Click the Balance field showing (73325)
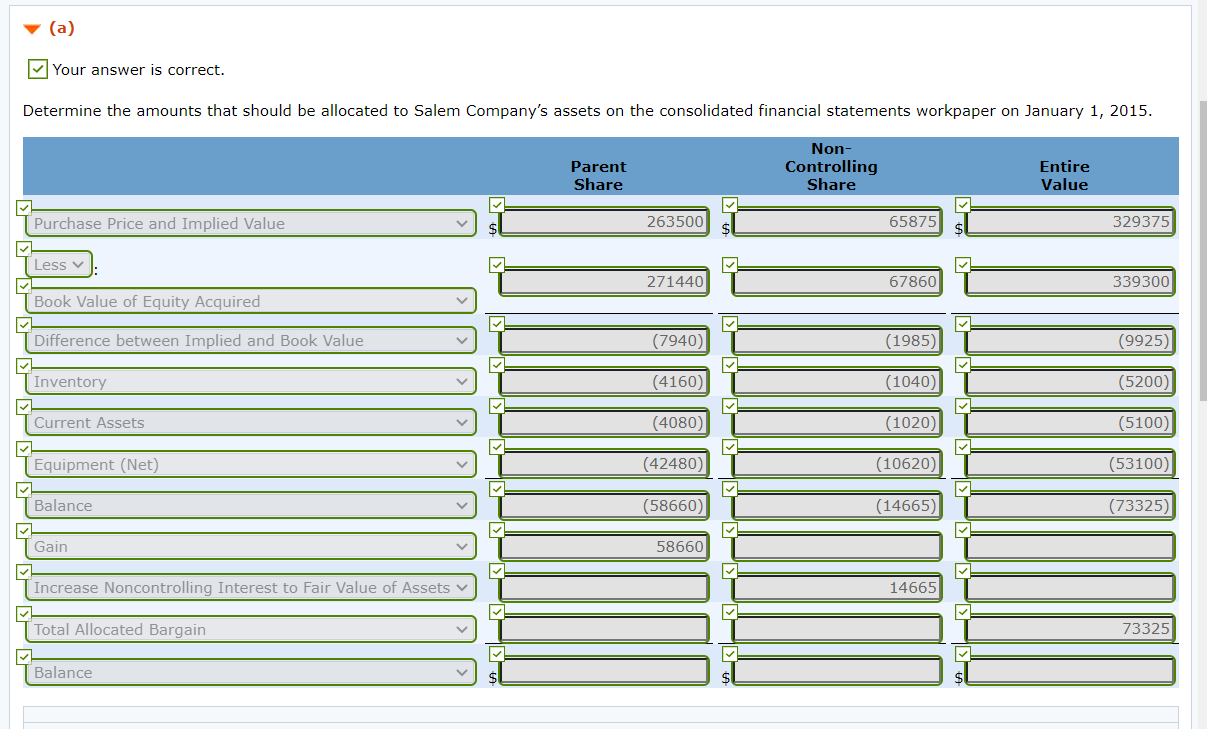1207x729 pixels. tap(1070, 505)
